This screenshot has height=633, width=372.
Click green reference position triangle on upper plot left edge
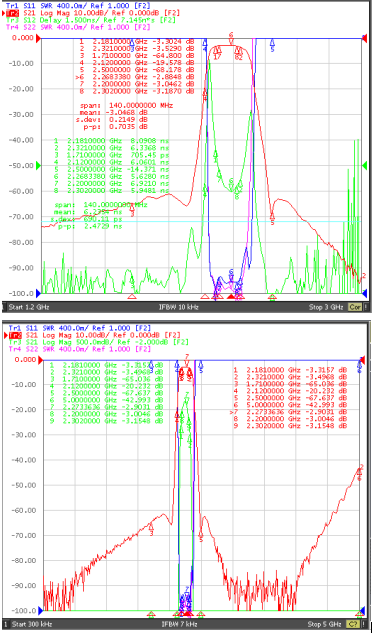point(39,166)
